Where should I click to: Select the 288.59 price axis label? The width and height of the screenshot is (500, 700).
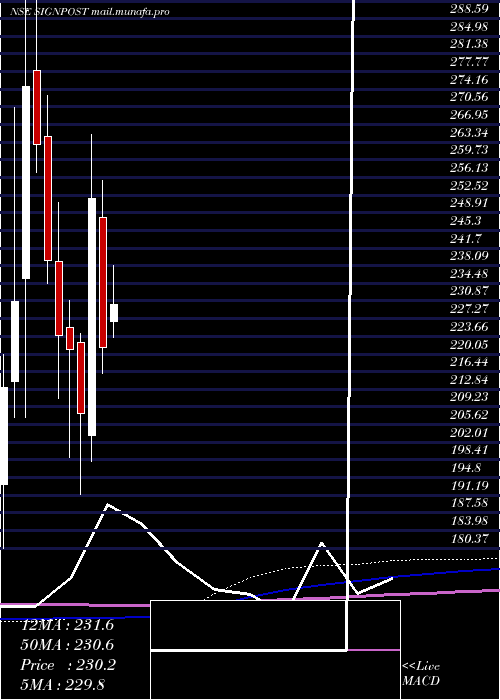[x=469, y=8]
